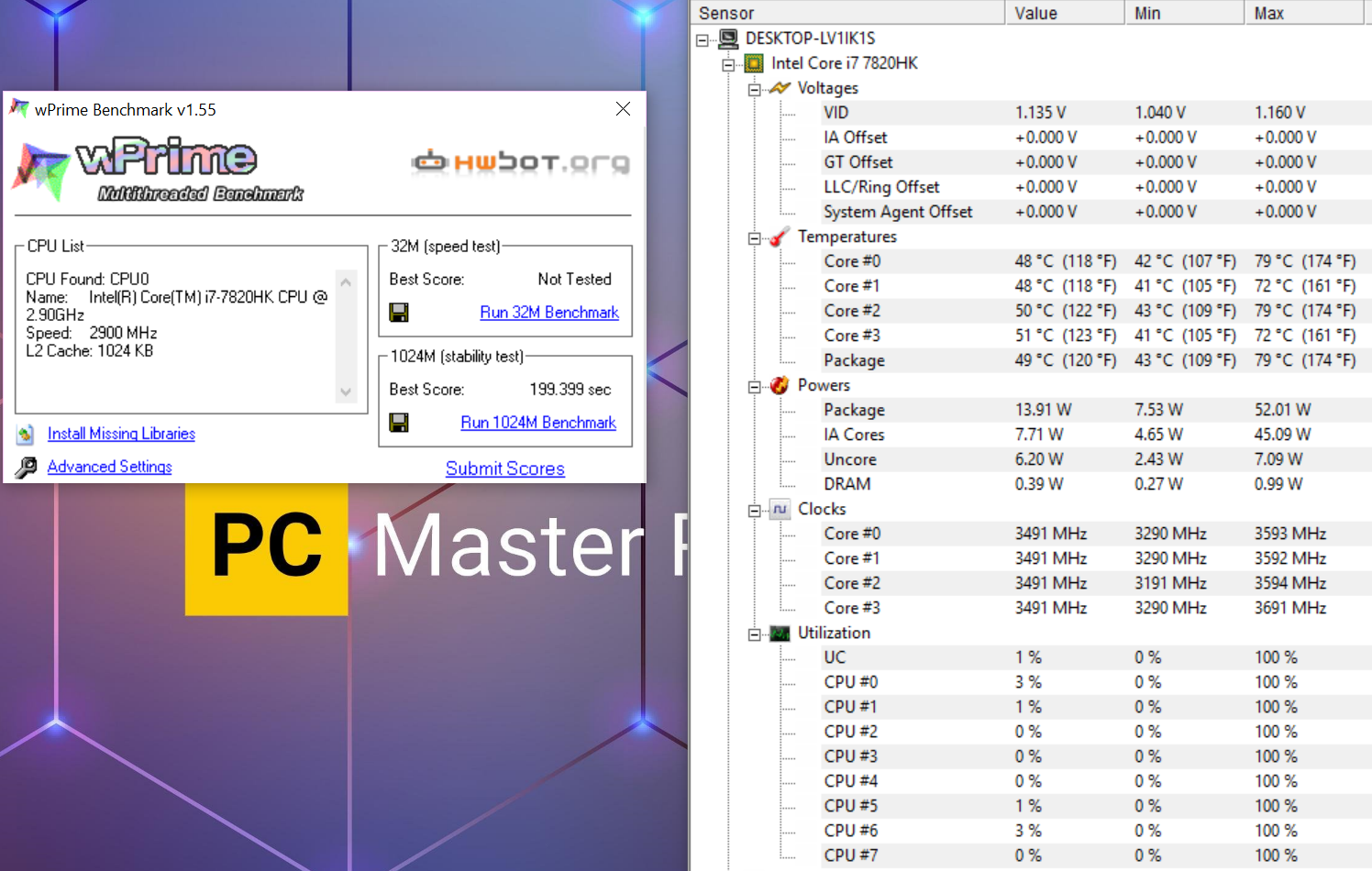Click the 52.01 W max package power
The height and width of the screenshot is (871, 1372).
pos(1283,410)
